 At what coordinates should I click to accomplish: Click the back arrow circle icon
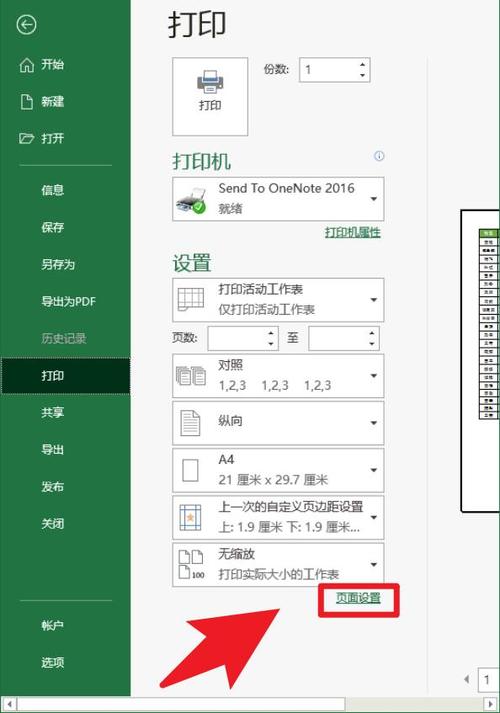26,25
